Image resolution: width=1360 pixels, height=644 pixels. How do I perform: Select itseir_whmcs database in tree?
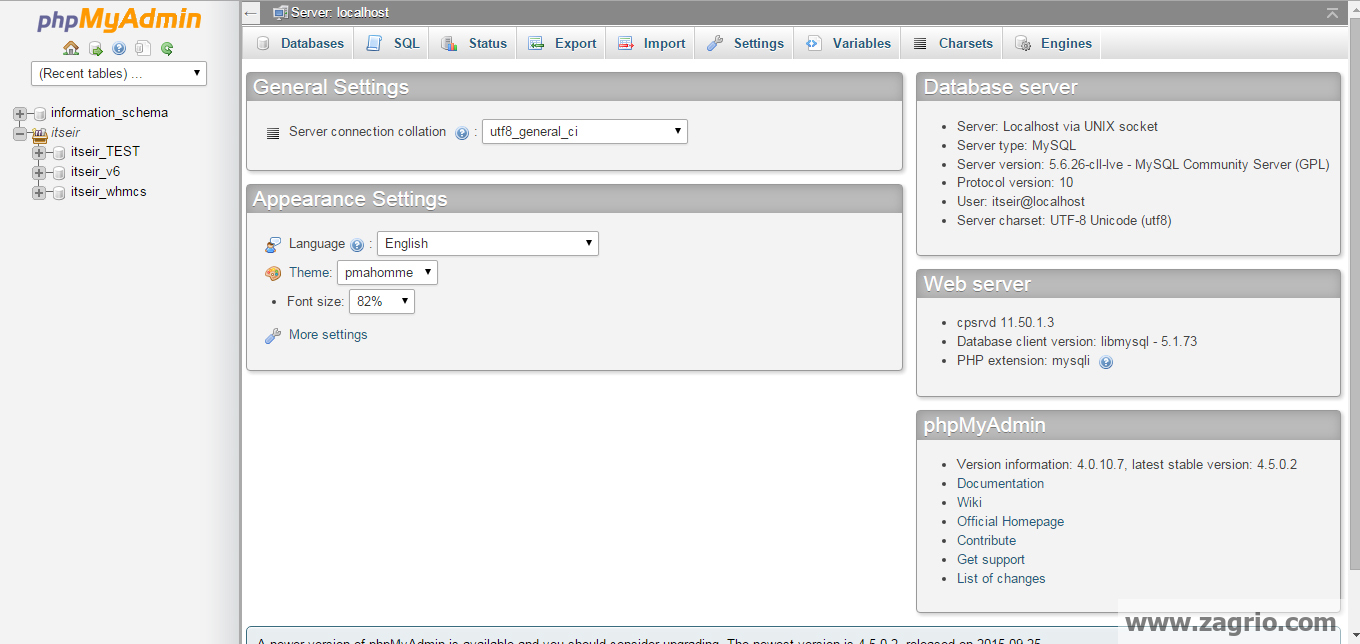(108, 192)
